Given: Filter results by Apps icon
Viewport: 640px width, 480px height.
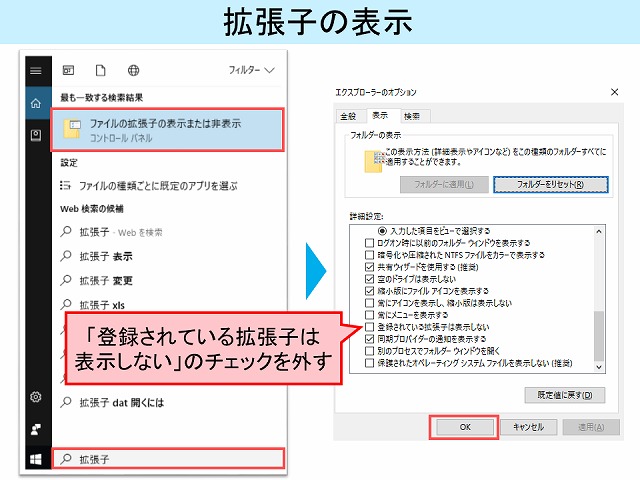Looking at the screenshot, I should pos(68,70).
